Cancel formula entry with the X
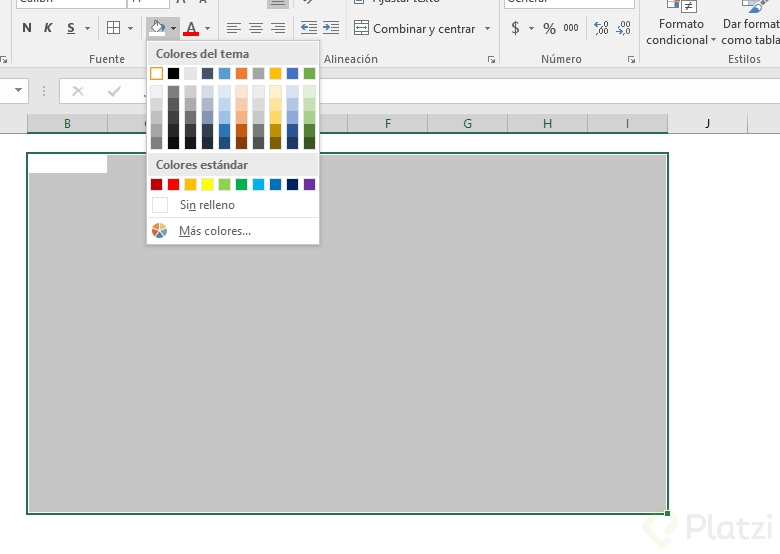The image size is (780, 554). click(x=78, y=91)
